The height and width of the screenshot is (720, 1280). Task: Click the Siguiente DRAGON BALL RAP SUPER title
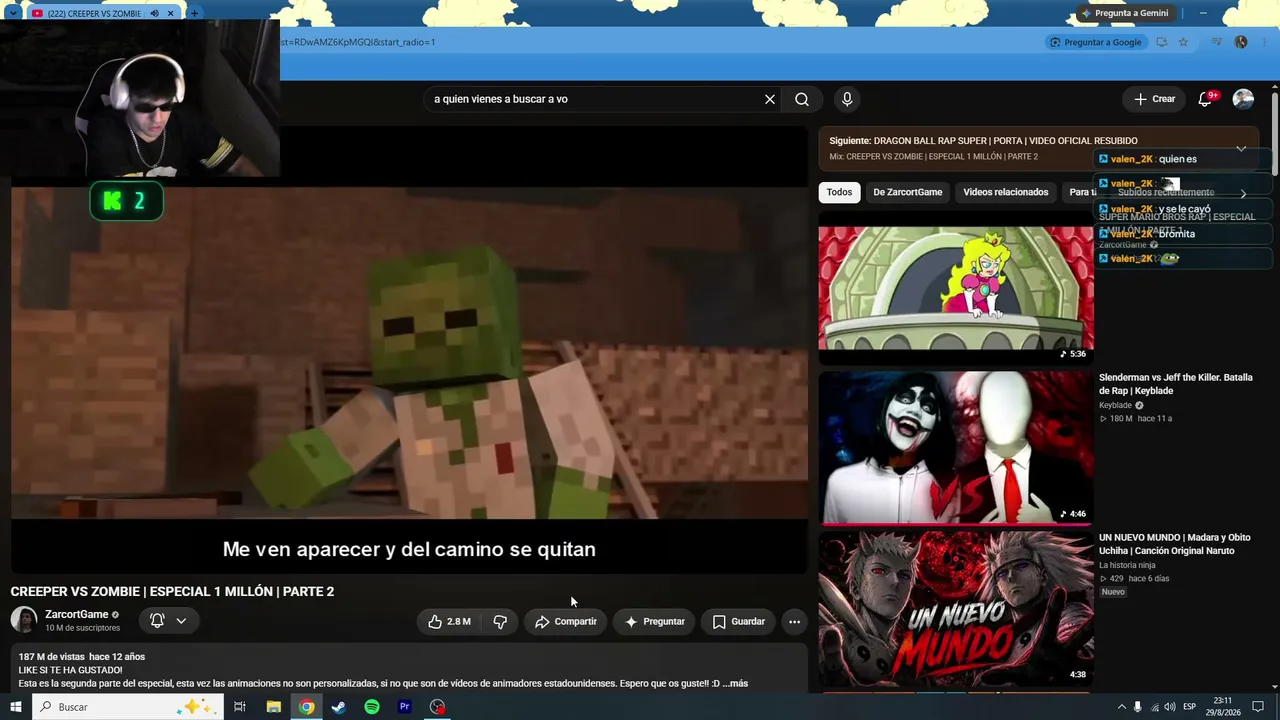983,141
